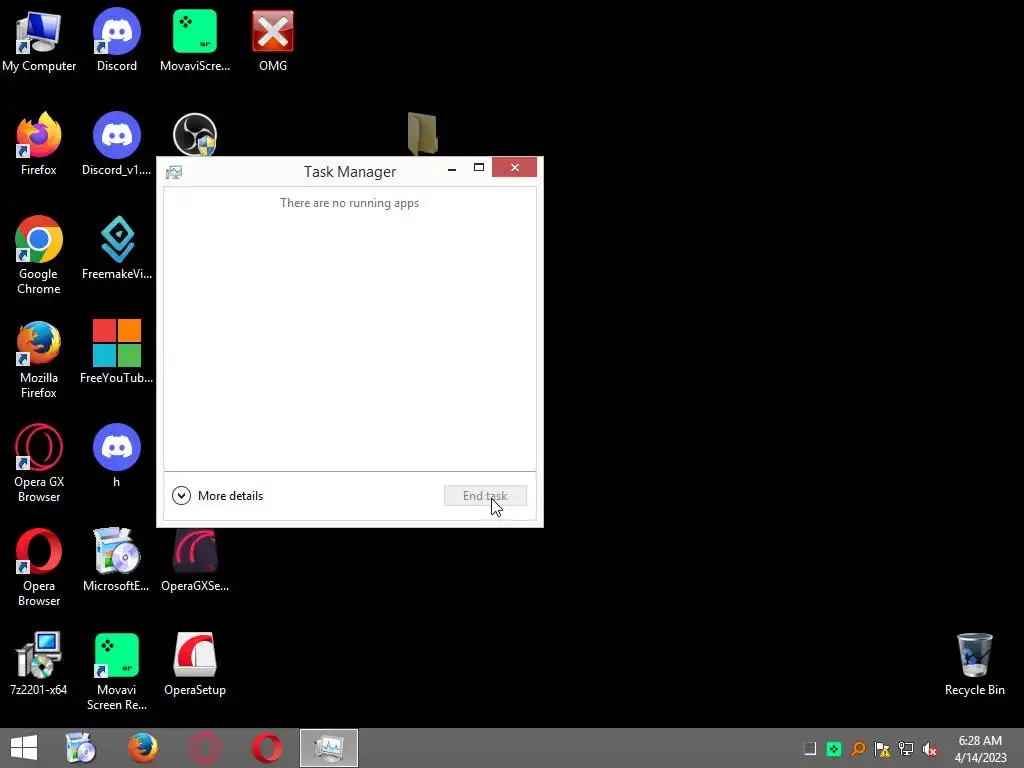Select the Firefox desktop shortcut
This screenshot has height=768, width=1024.
[x=39, y=144]
